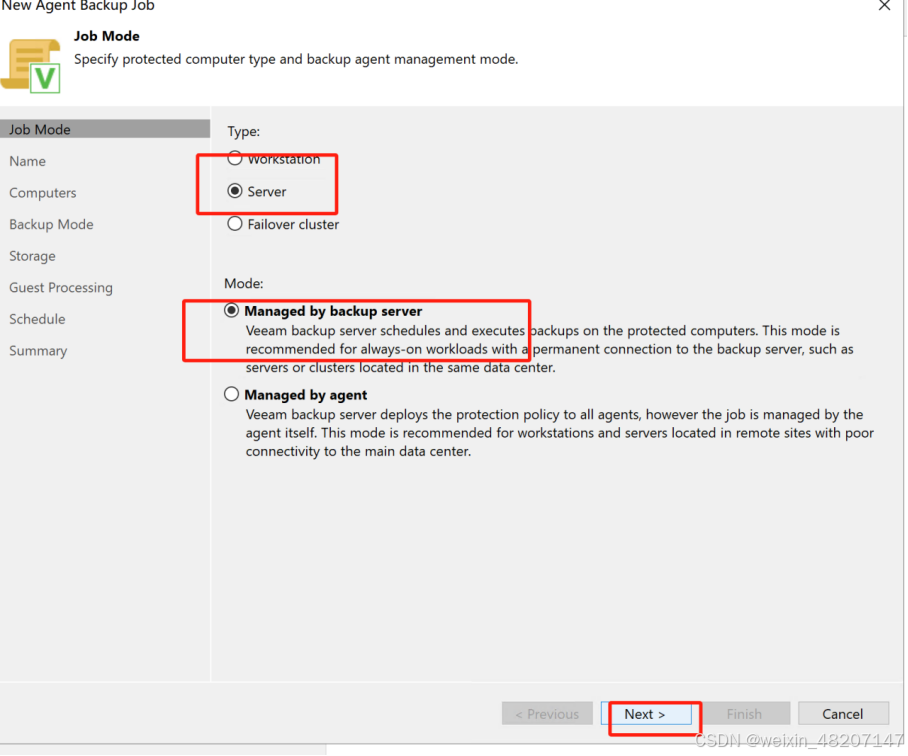This screenshot has width=908, height=756.
Task: Choose the Failover cluster type option
Action: (235, 224)
